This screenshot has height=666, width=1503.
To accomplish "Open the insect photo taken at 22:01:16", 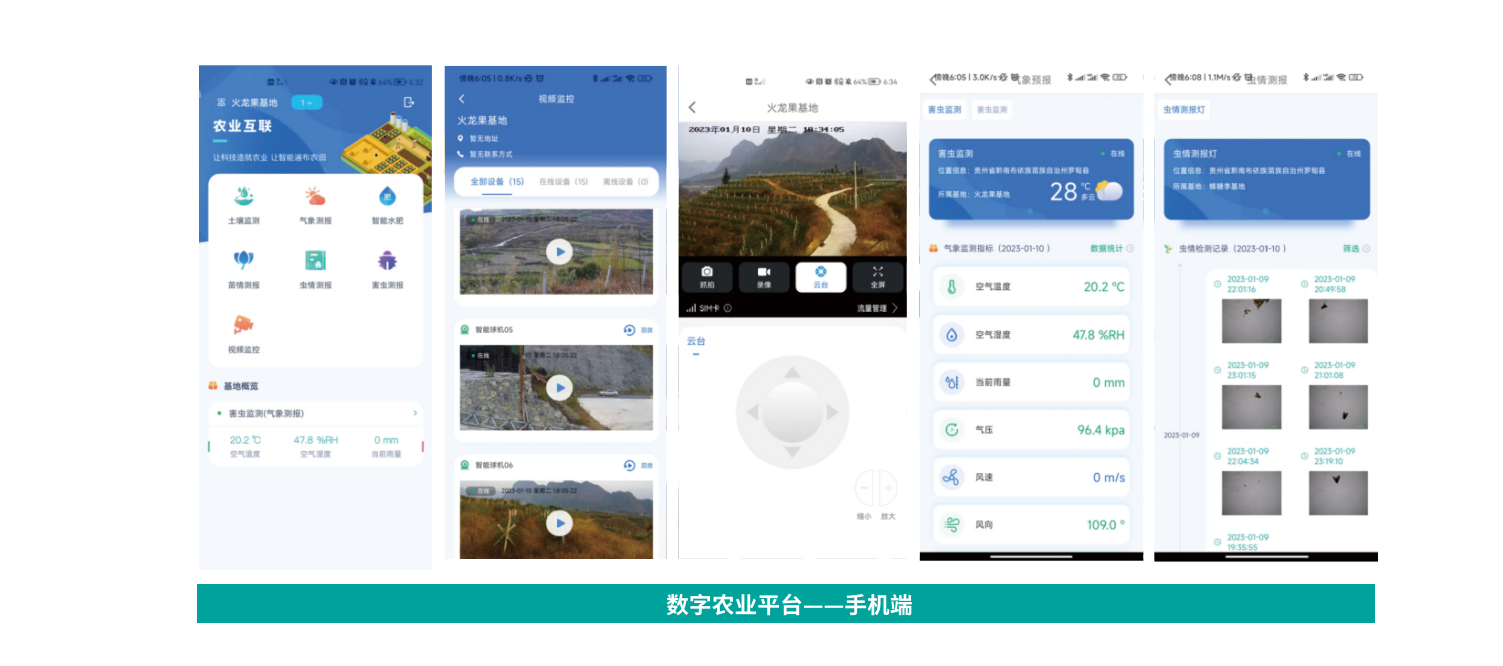I will 1251,320.
